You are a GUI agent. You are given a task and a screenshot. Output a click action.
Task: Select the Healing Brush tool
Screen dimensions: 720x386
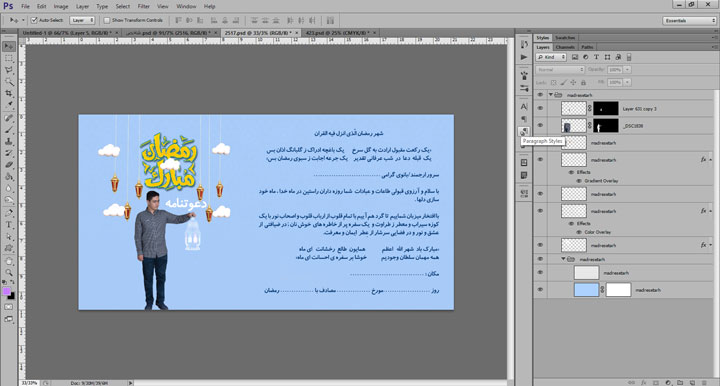coord(9,118)
